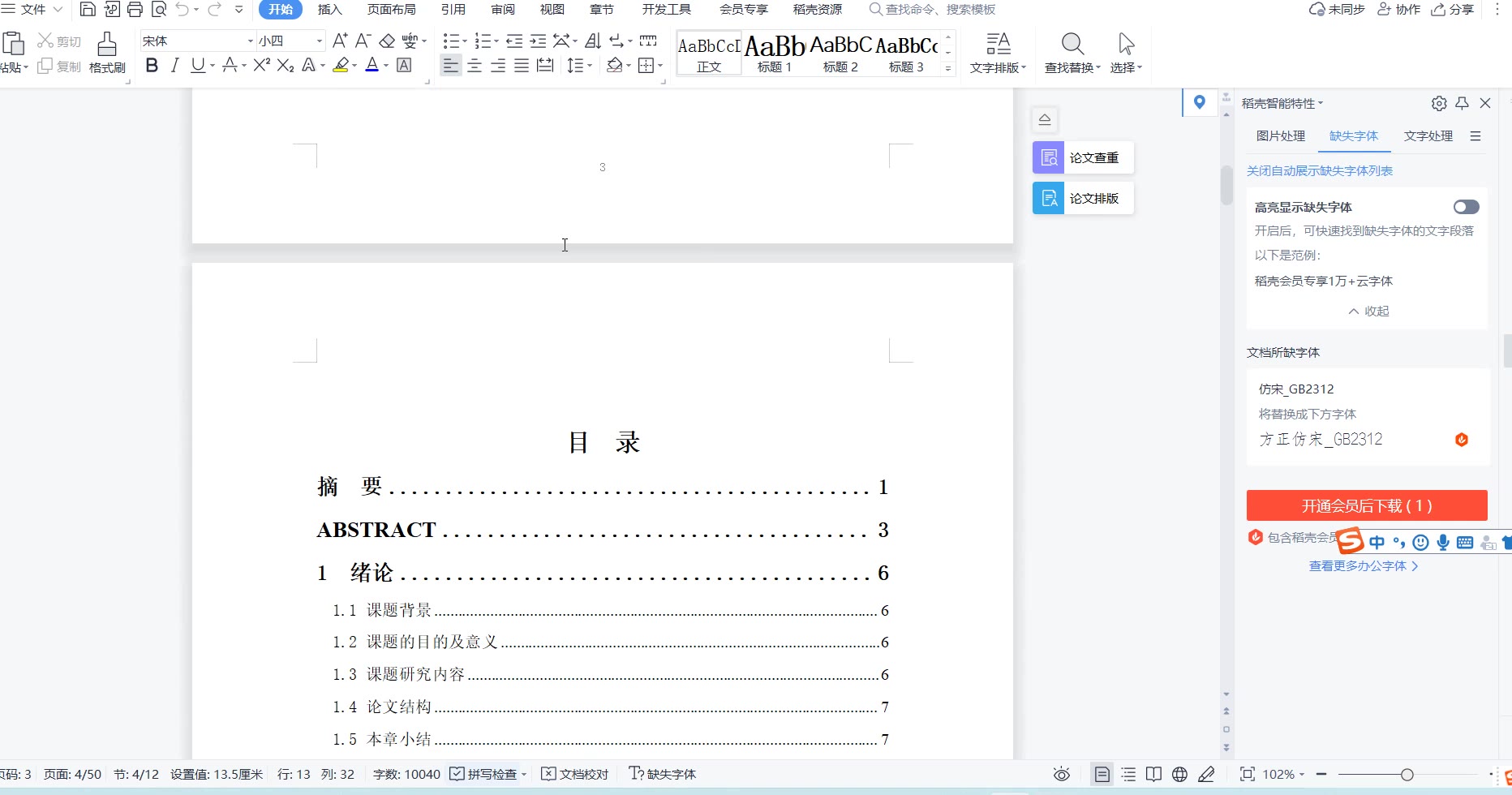Adjust the zoom slider in status bar
This screenshot has width=1512, height=795.
(x=1407, y=774)
